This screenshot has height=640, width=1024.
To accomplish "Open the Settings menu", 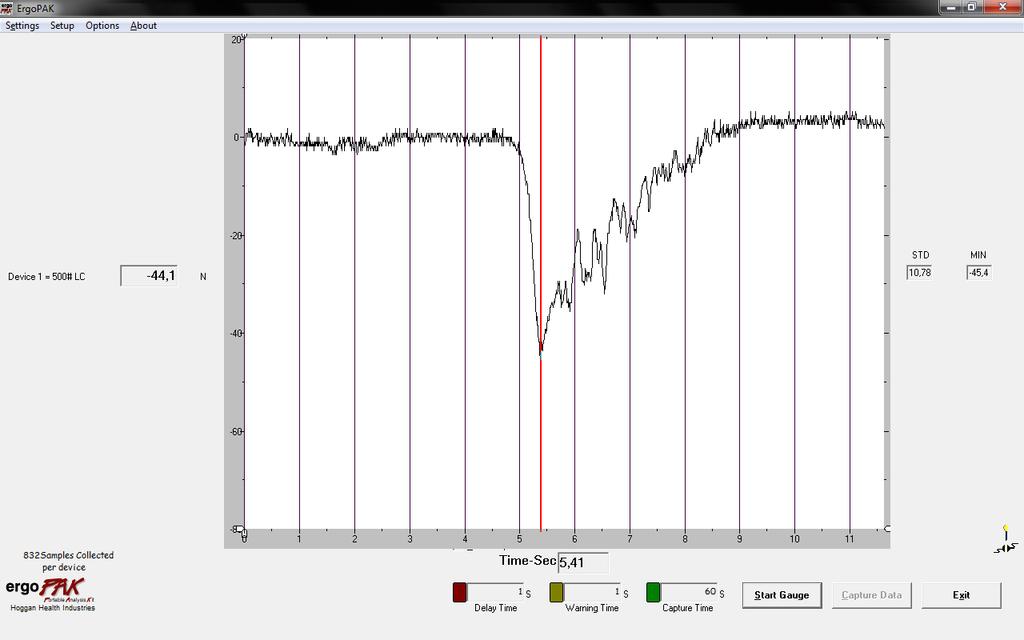I will pos(22,25).
